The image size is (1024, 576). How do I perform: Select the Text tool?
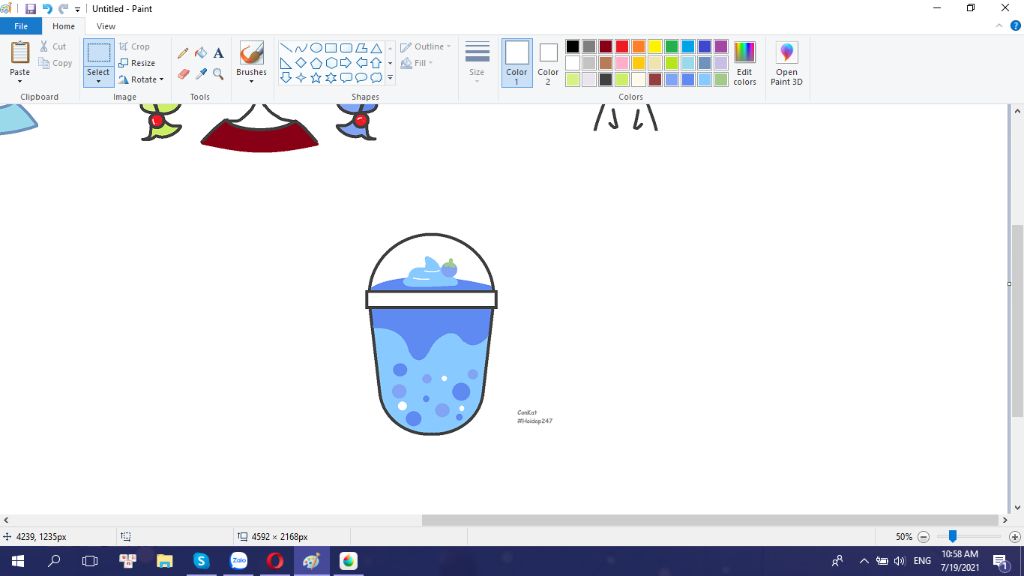pyautogui.click(x=218, y=54)
